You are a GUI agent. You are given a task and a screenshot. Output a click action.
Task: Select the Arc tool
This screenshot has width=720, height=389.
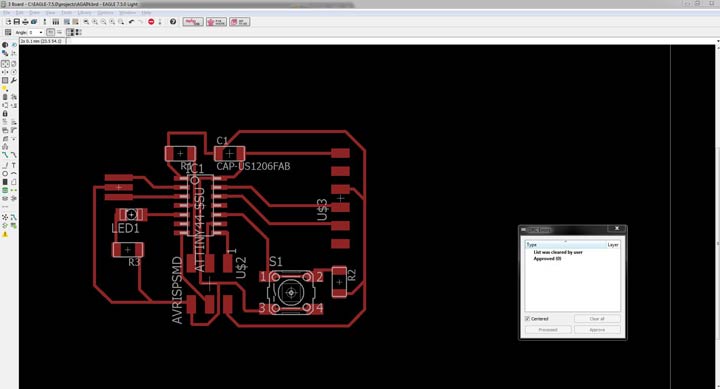point(14,174)
